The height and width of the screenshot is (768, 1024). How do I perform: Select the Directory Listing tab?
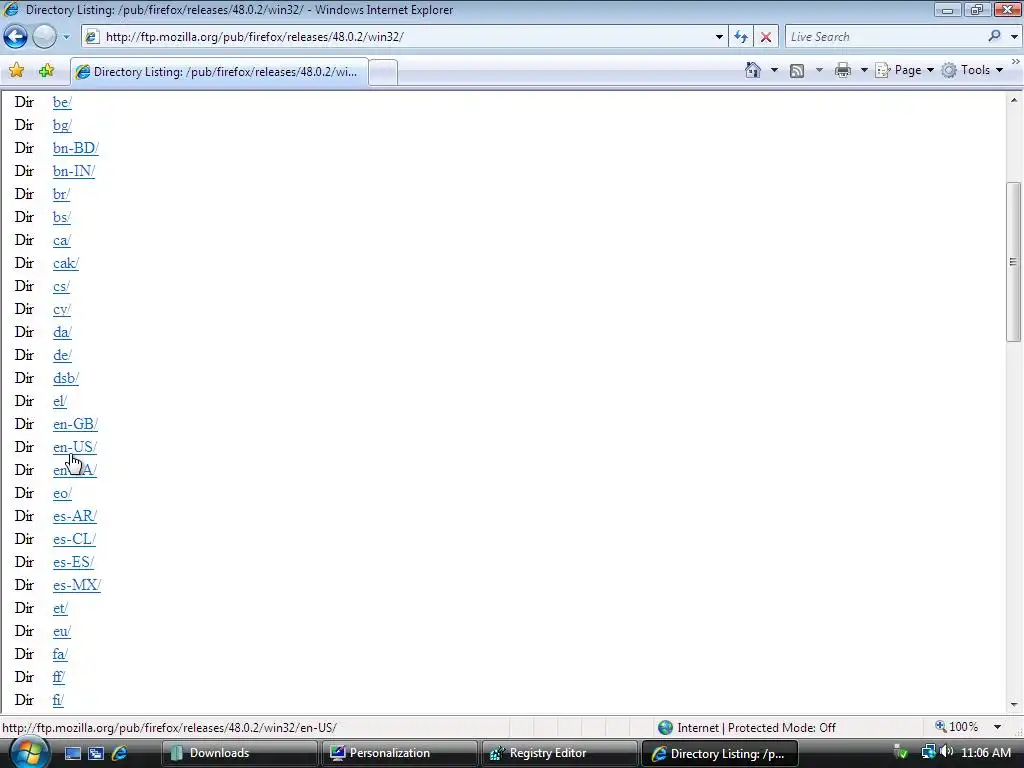point(219,72)
